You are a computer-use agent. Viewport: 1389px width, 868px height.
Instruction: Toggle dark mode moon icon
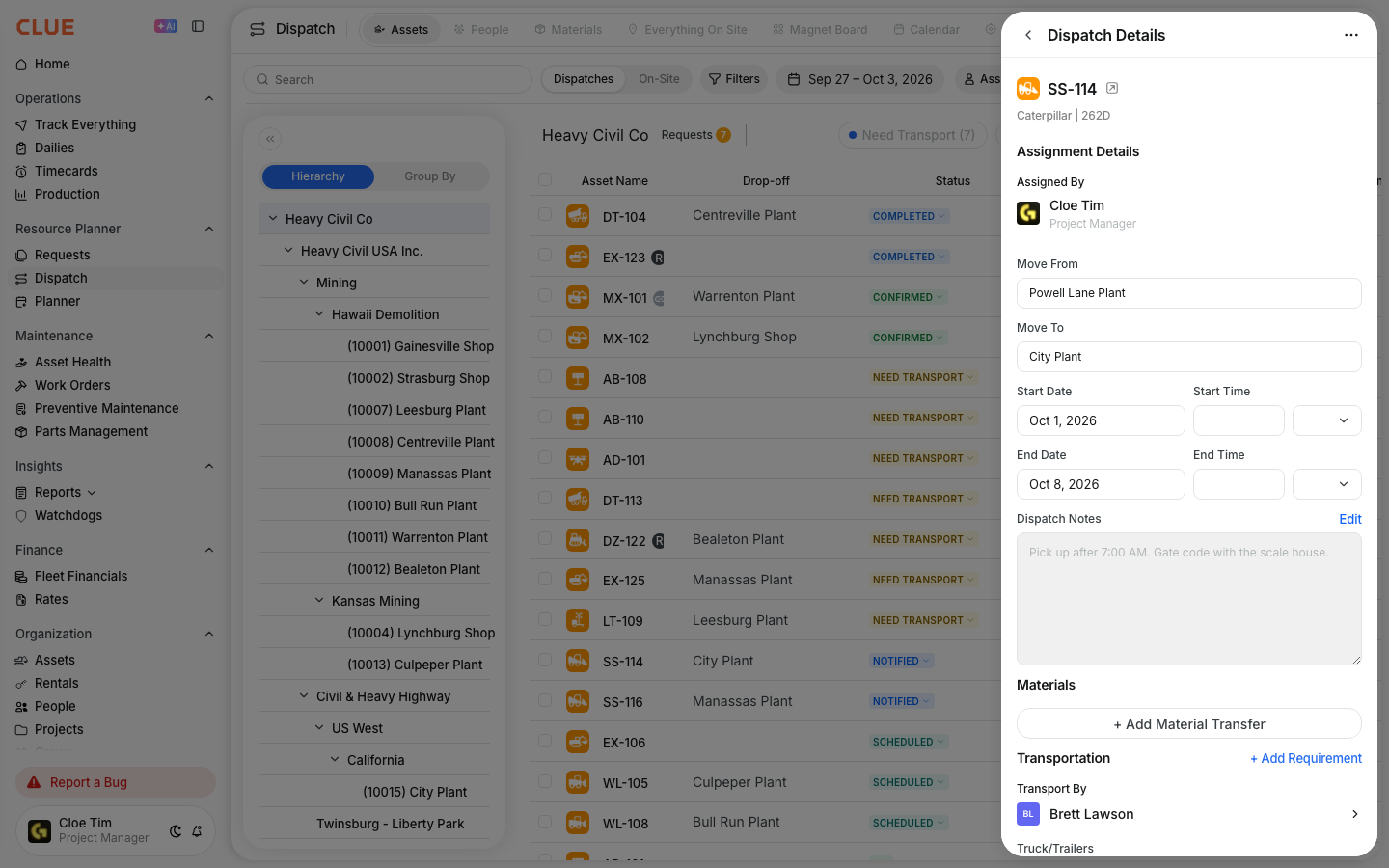coord(176,830)
